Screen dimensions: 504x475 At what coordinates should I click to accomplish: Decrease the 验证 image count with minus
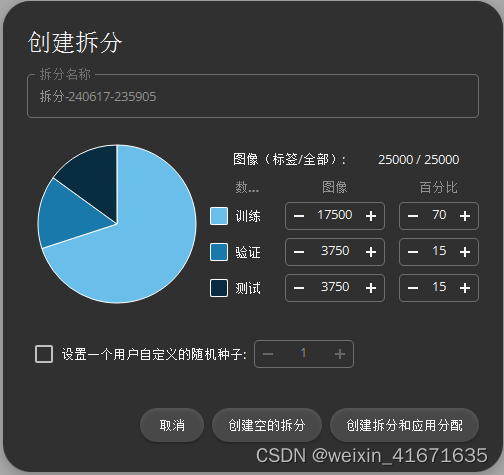tap(299, 252)
